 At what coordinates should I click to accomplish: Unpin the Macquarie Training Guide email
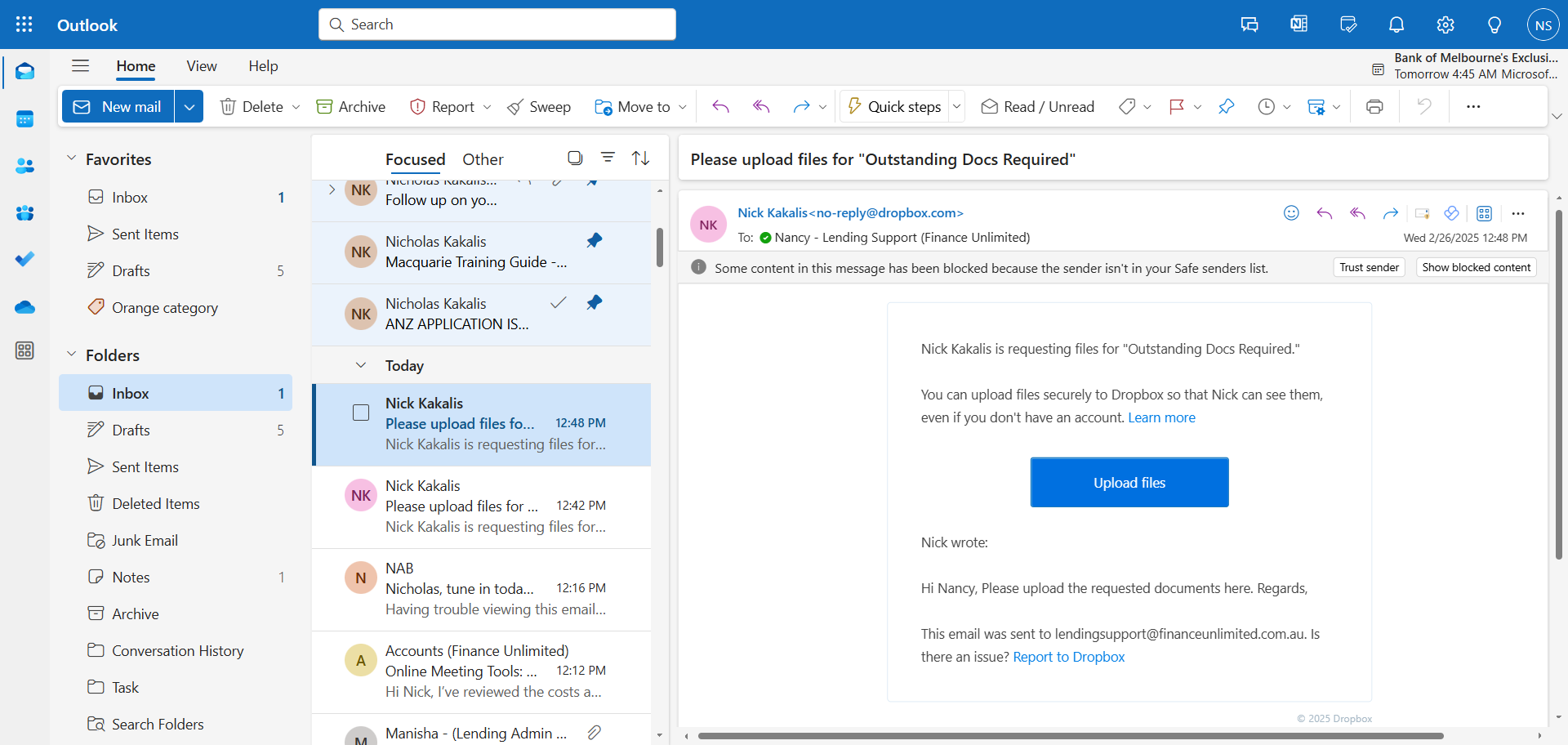(x=595, y=241)
